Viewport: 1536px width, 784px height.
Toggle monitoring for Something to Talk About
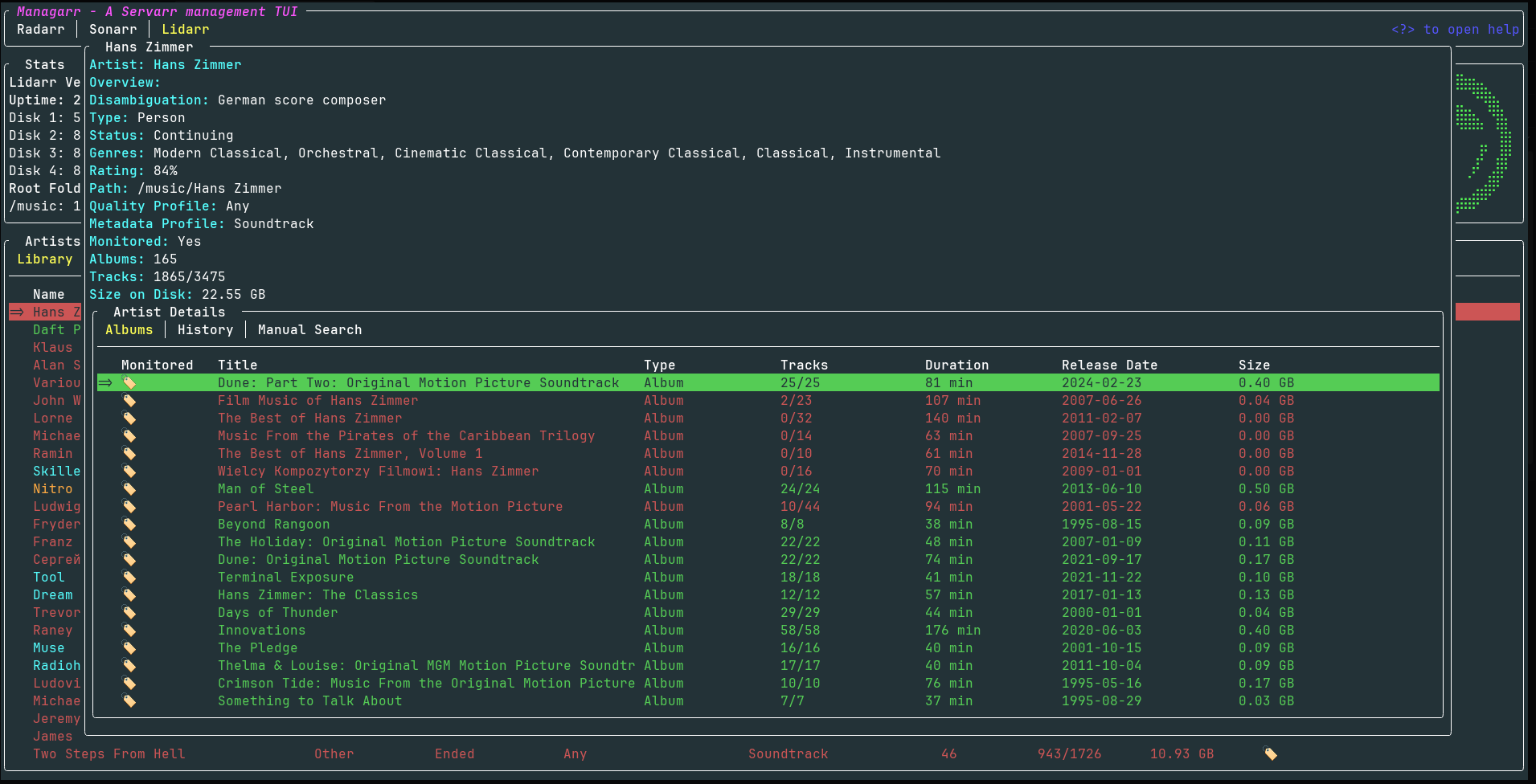[129, 700]
